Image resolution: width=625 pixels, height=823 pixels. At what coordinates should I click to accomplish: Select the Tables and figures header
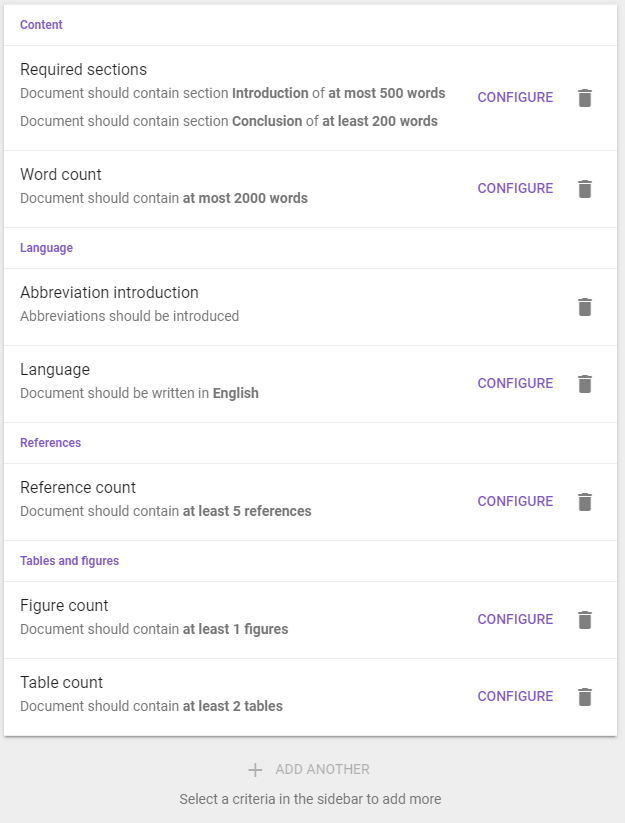point(69,561)
